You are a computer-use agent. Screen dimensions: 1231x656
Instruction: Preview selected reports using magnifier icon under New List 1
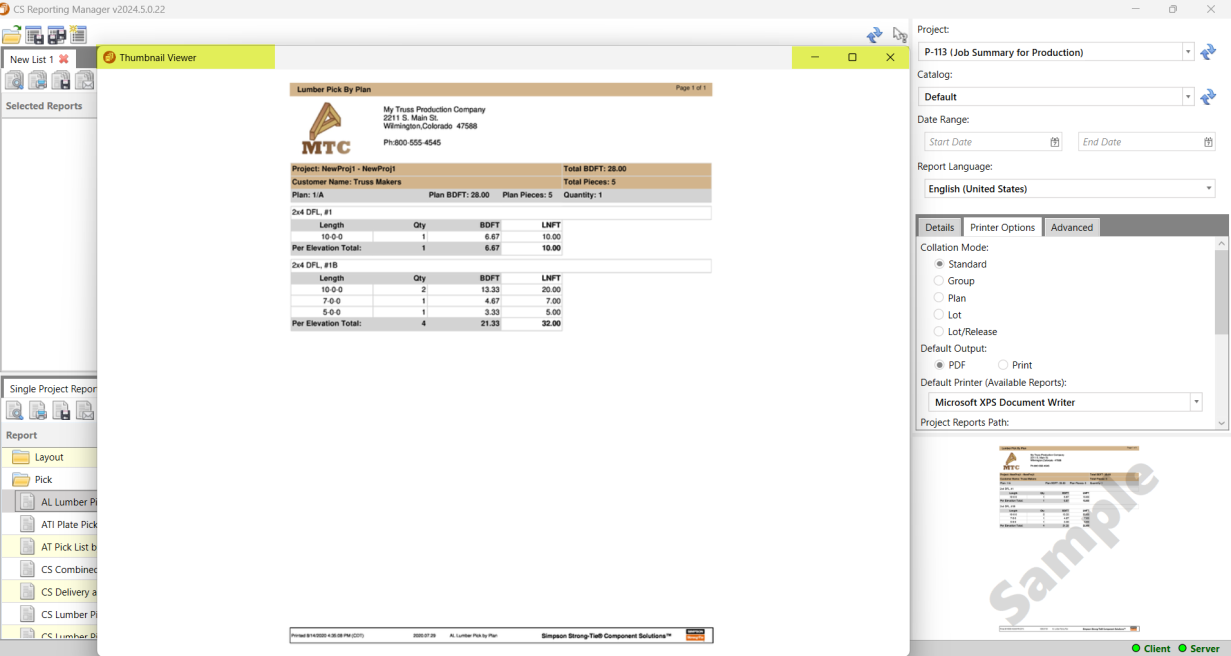pos(14,81)
